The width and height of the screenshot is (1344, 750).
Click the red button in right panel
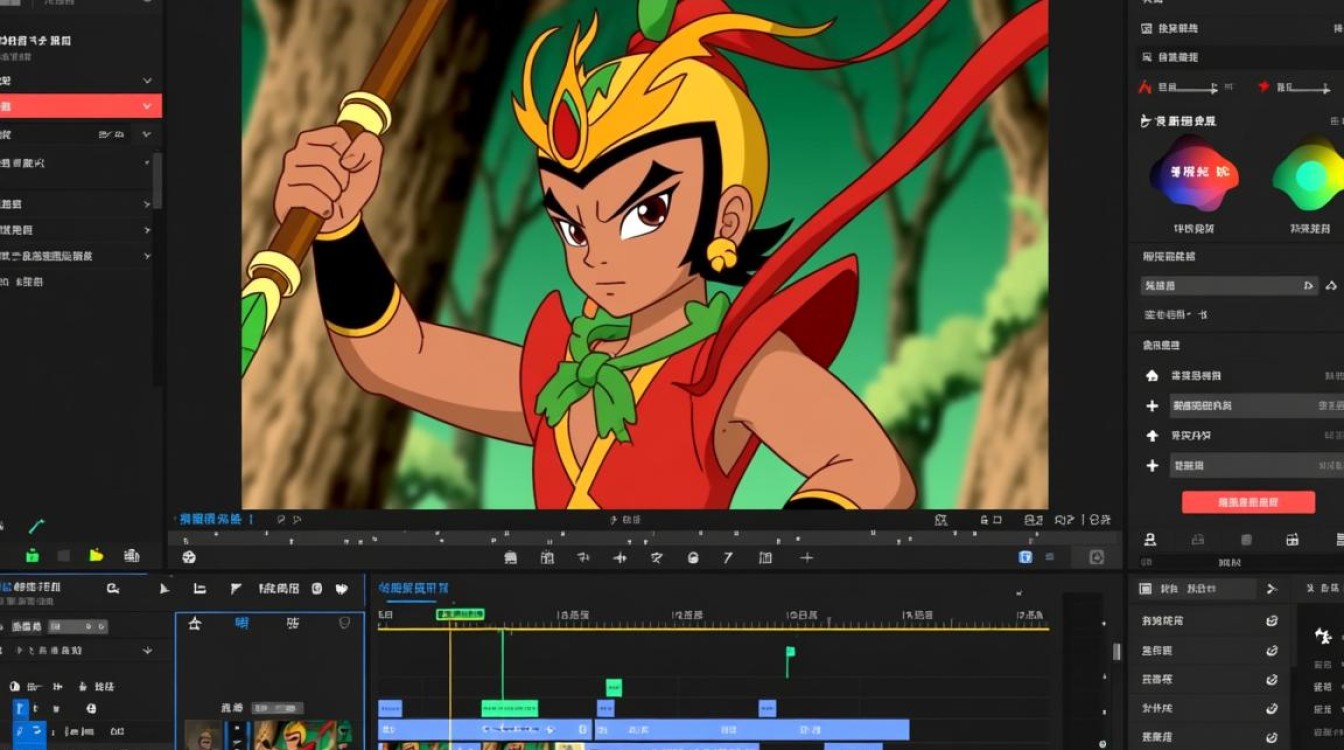[1248, 502]
